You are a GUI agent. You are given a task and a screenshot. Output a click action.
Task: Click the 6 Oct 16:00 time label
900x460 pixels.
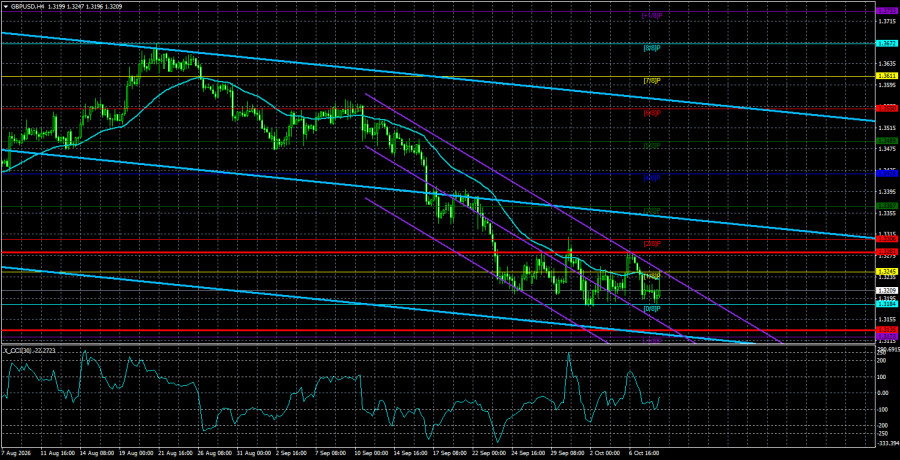tap(643, 453)
